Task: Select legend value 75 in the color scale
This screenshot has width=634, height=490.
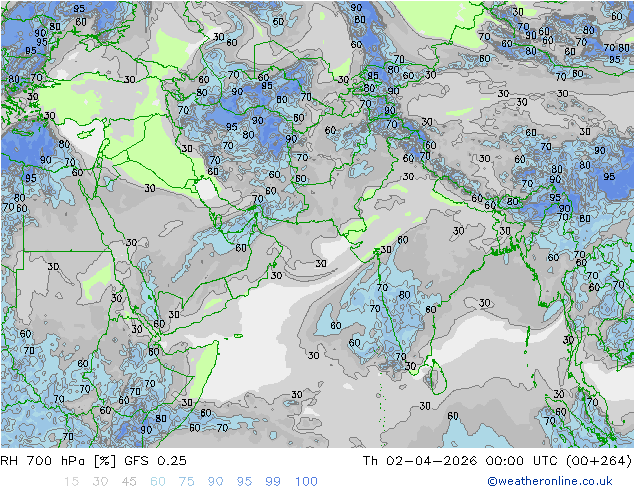Action: pos(186,481)
